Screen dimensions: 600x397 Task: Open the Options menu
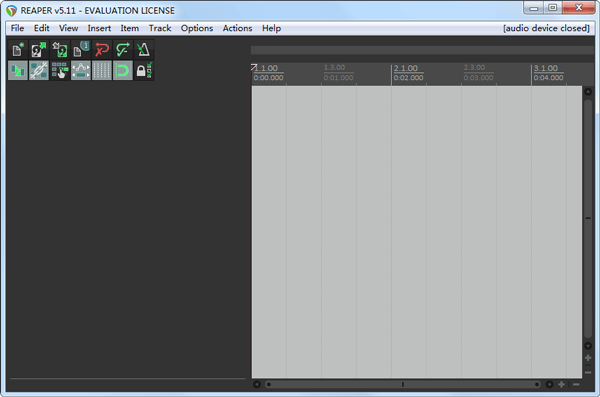click(197, 28)
